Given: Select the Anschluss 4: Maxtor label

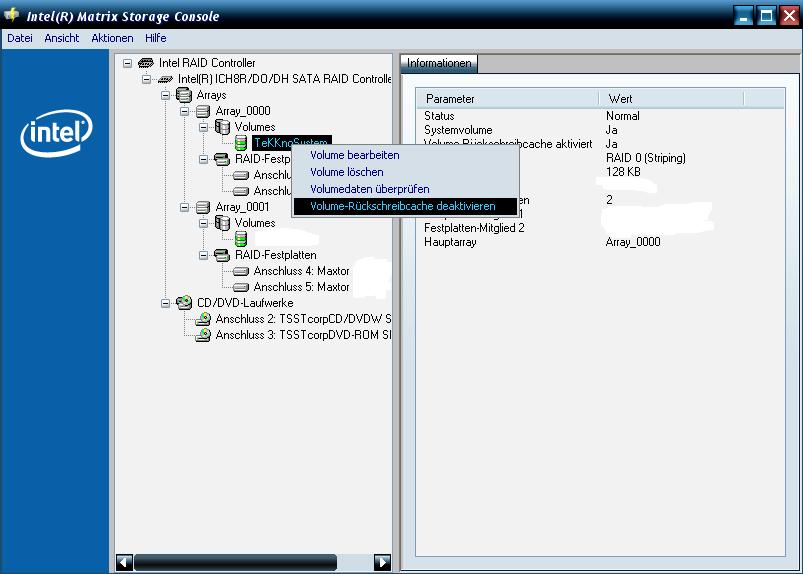Looking at the screenshot, I should [x=301, y=271].
